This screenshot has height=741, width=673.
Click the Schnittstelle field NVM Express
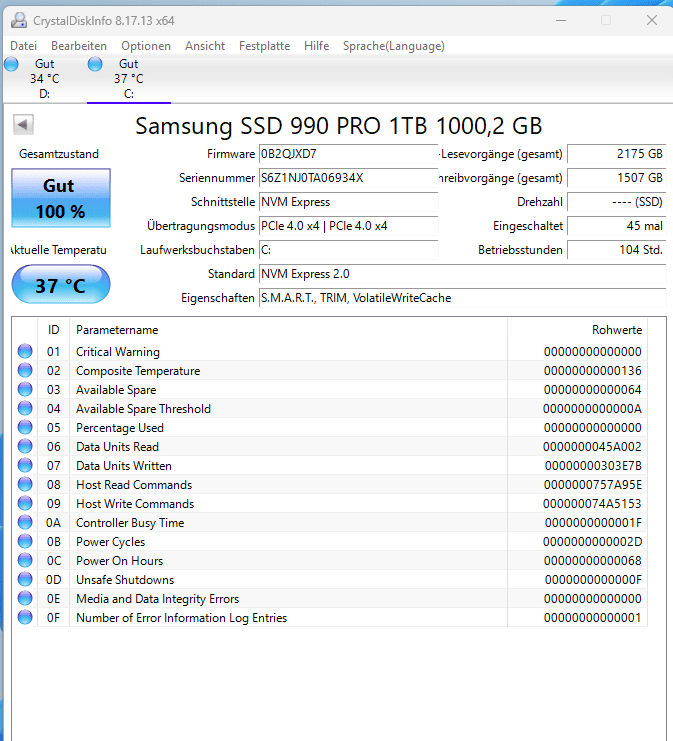click(x=348, y=202)
